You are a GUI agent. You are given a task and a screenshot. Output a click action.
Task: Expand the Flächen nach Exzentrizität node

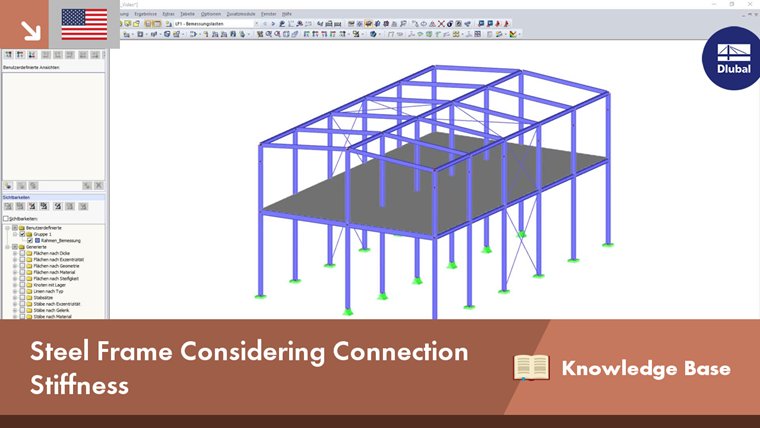click(x=15, y=259)
